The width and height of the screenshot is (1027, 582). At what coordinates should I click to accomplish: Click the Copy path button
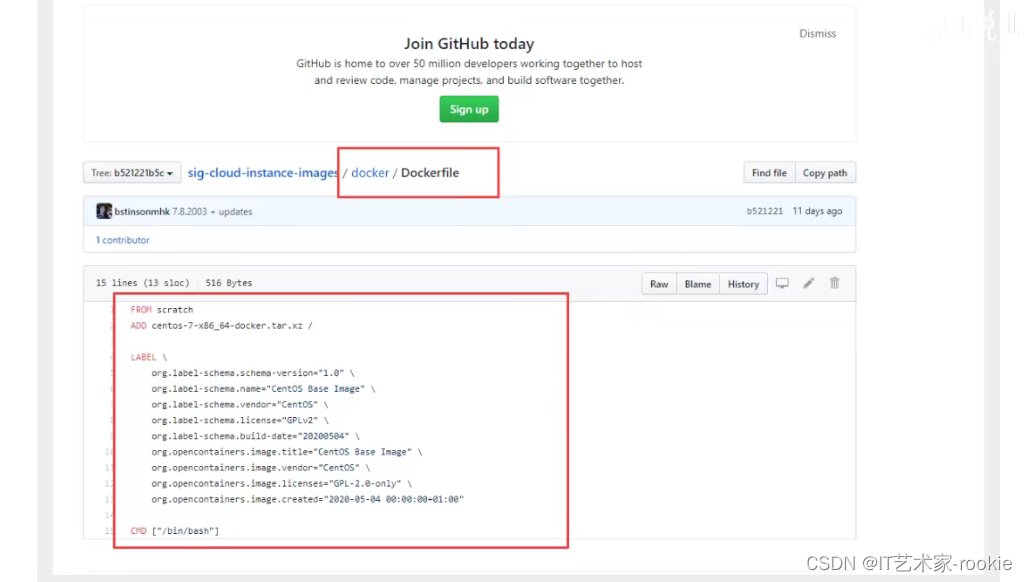click(825, 173)
